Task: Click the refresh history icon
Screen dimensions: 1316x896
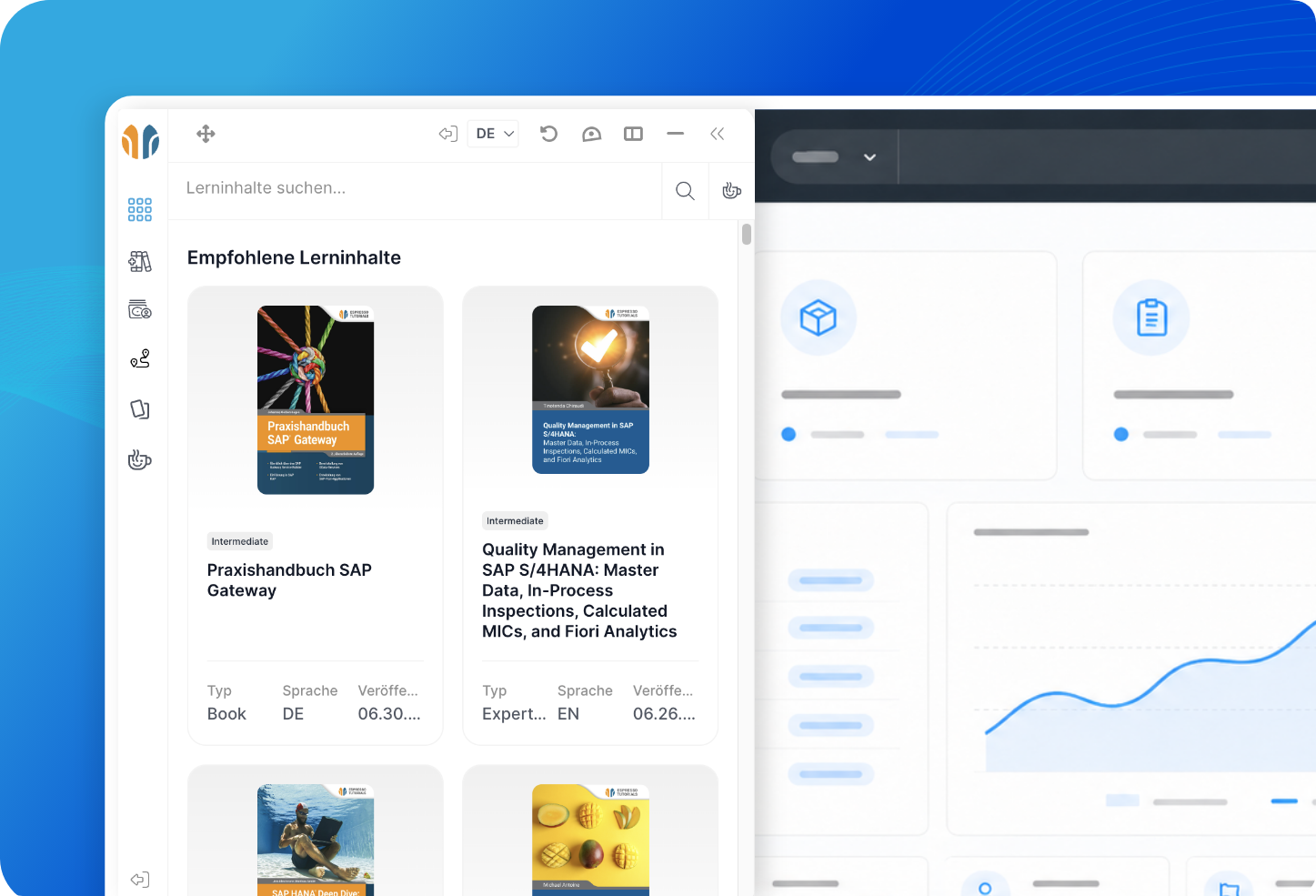Action: (x=548, y=134)
